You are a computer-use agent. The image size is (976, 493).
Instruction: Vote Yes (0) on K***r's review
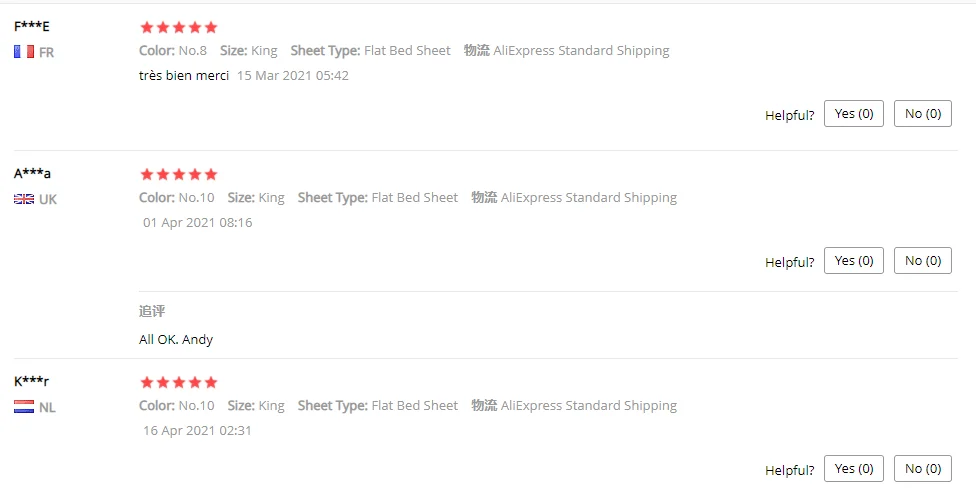(x=853, y=468)
